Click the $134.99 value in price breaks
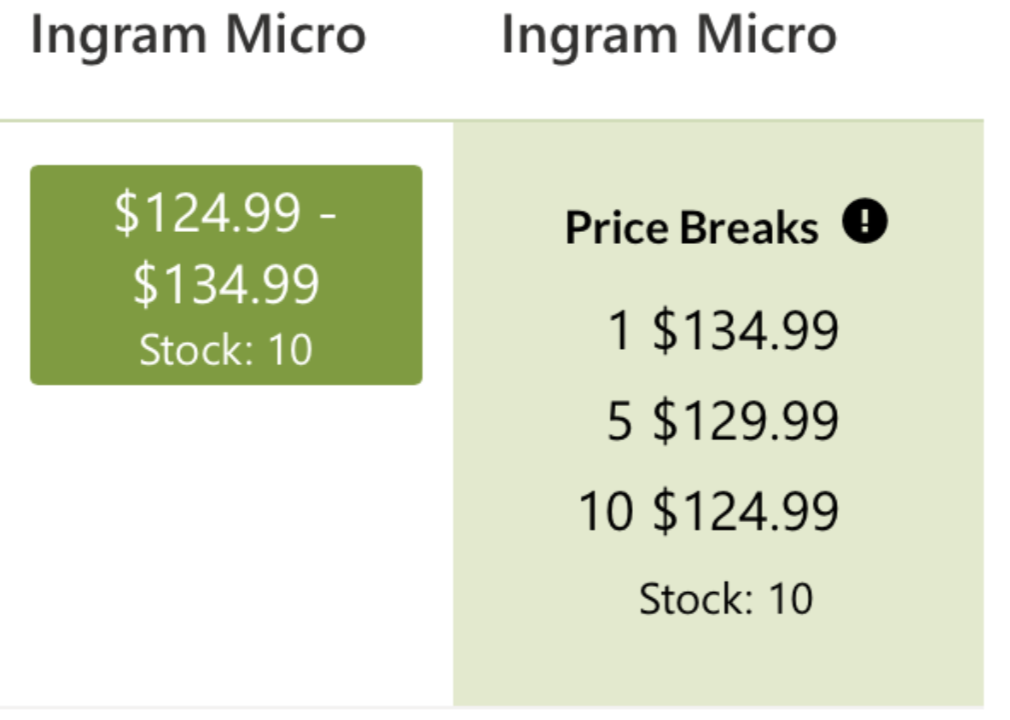The image size is (1010, 720). pos(746,330)
